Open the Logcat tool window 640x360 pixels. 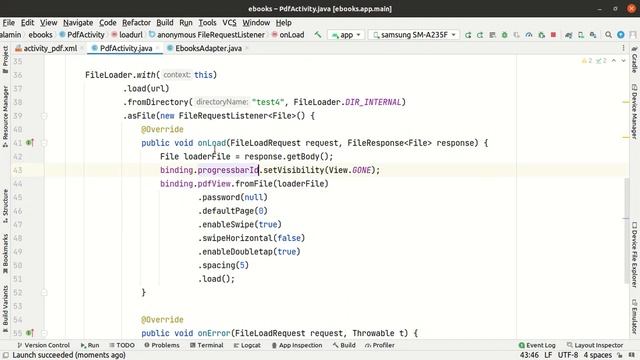point(247,345)
